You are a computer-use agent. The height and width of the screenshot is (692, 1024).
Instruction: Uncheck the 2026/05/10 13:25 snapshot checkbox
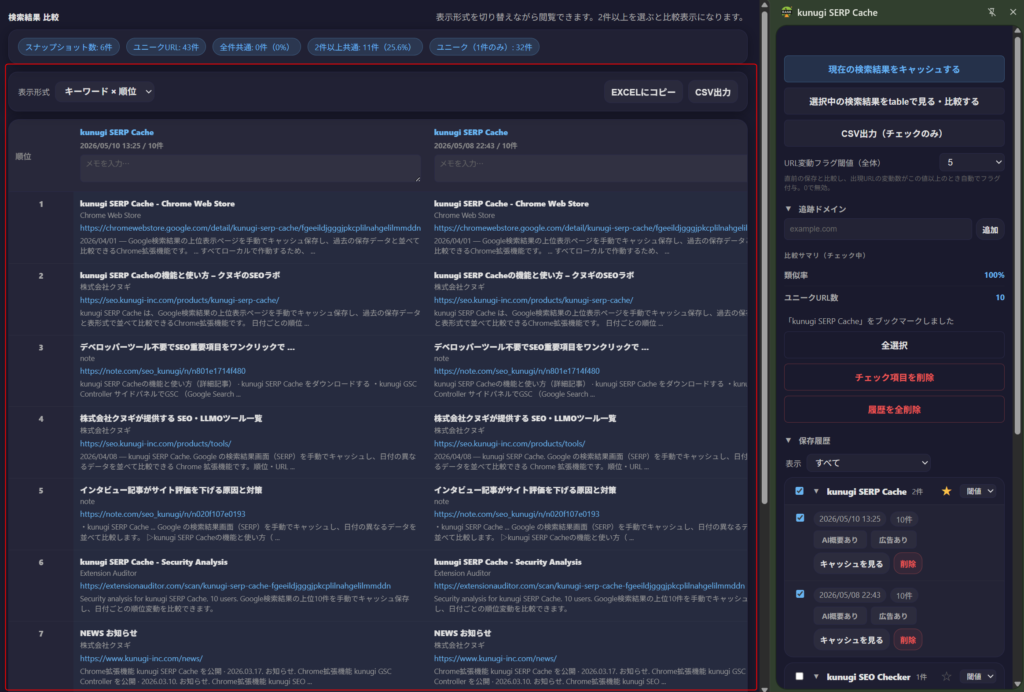pyautogui.click(x=800, y=518)
